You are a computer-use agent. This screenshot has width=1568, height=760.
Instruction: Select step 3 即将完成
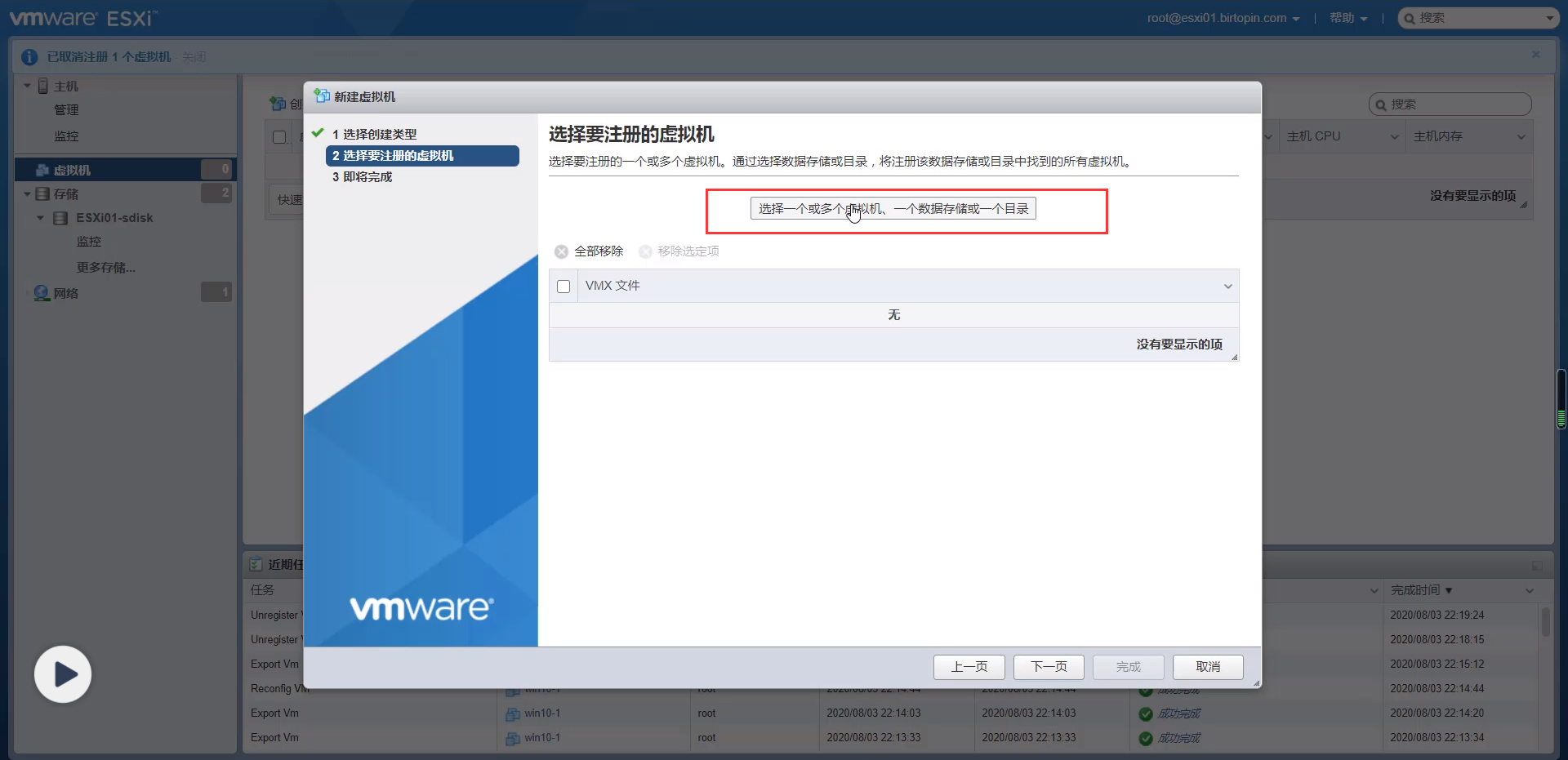pos(363,177)
